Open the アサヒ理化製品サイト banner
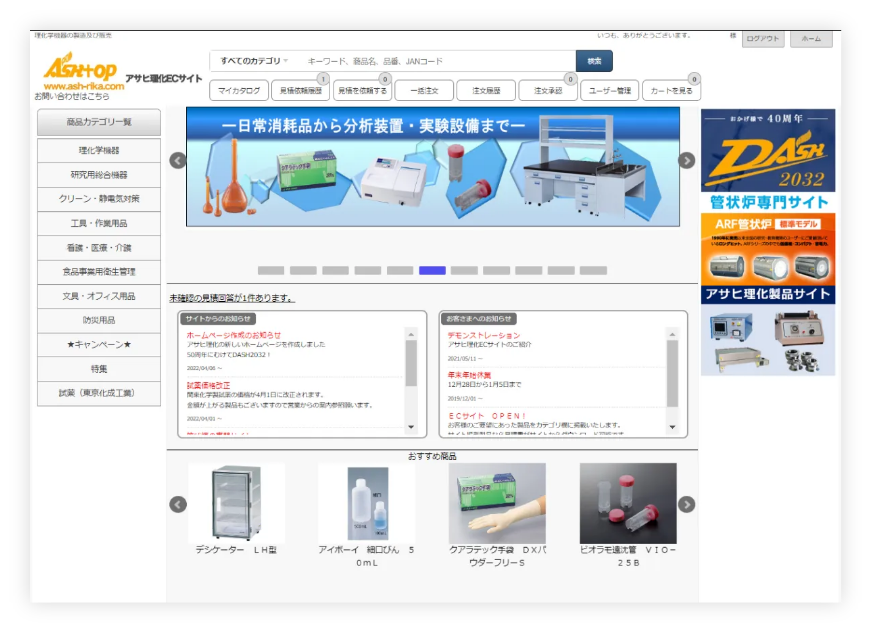This screenshot has width=872, height=633. [768, 331]
